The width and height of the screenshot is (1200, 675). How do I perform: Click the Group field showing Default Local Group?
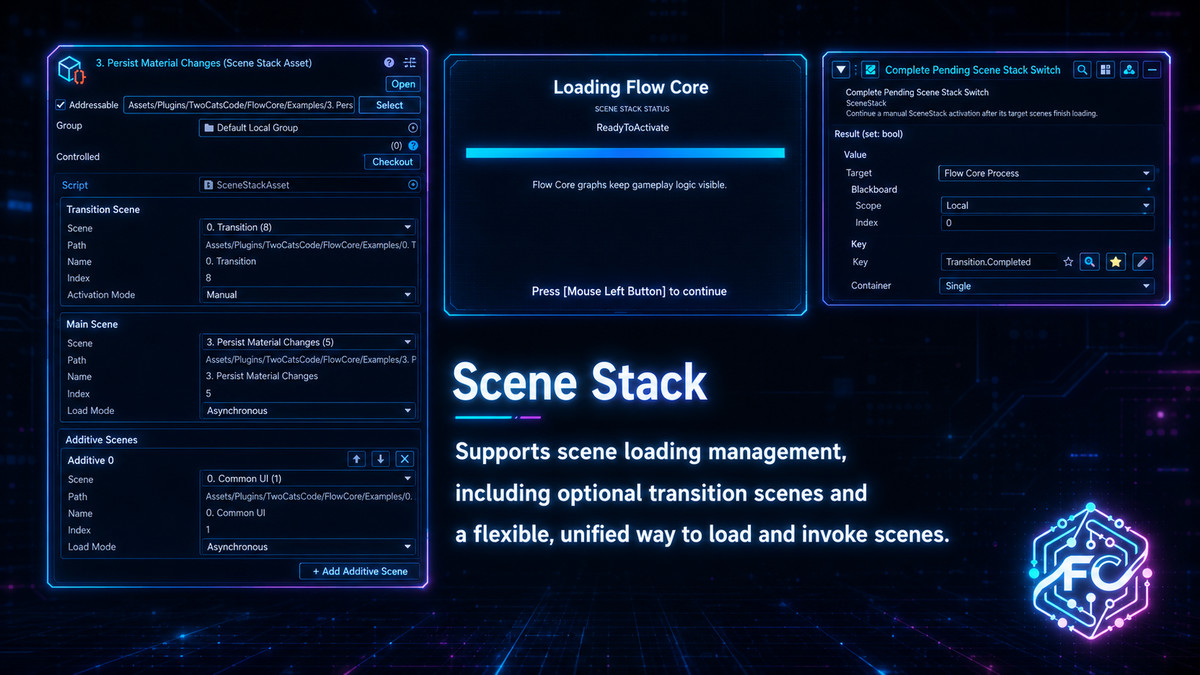pyautogui.click(x=309, y=128)
